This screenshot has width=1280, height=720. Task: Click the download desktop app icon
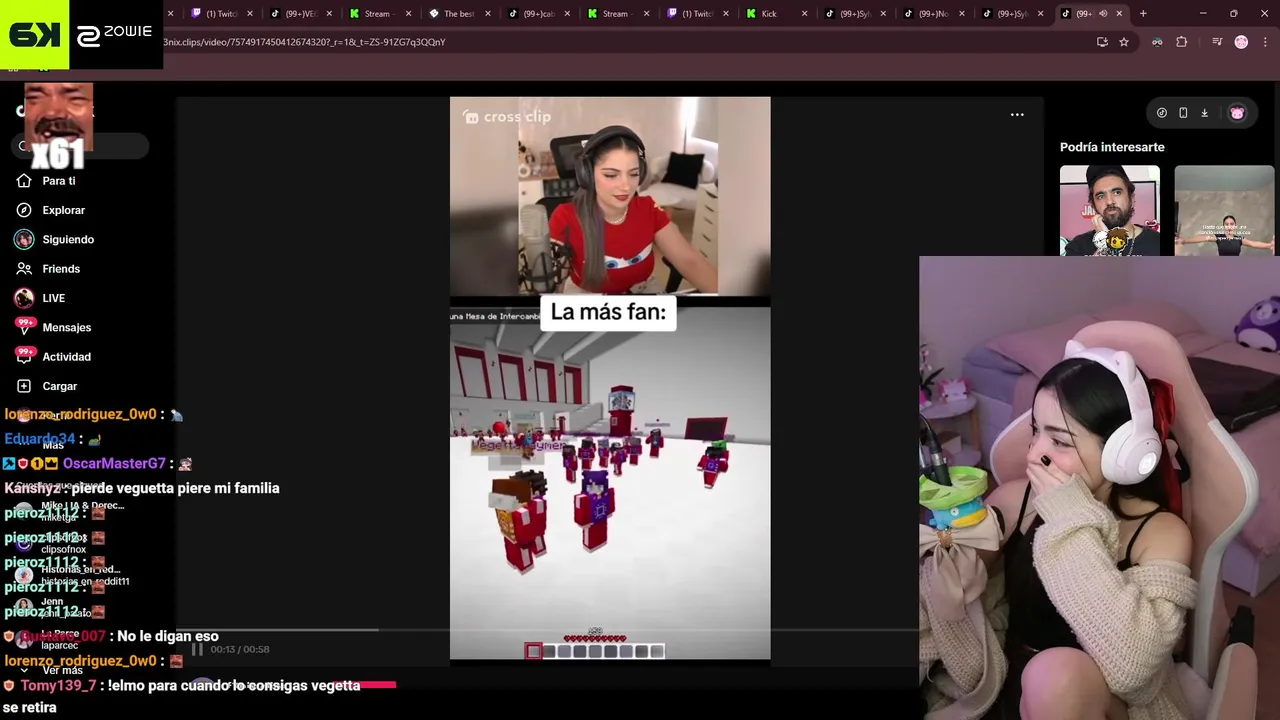tap(1204, 113)
